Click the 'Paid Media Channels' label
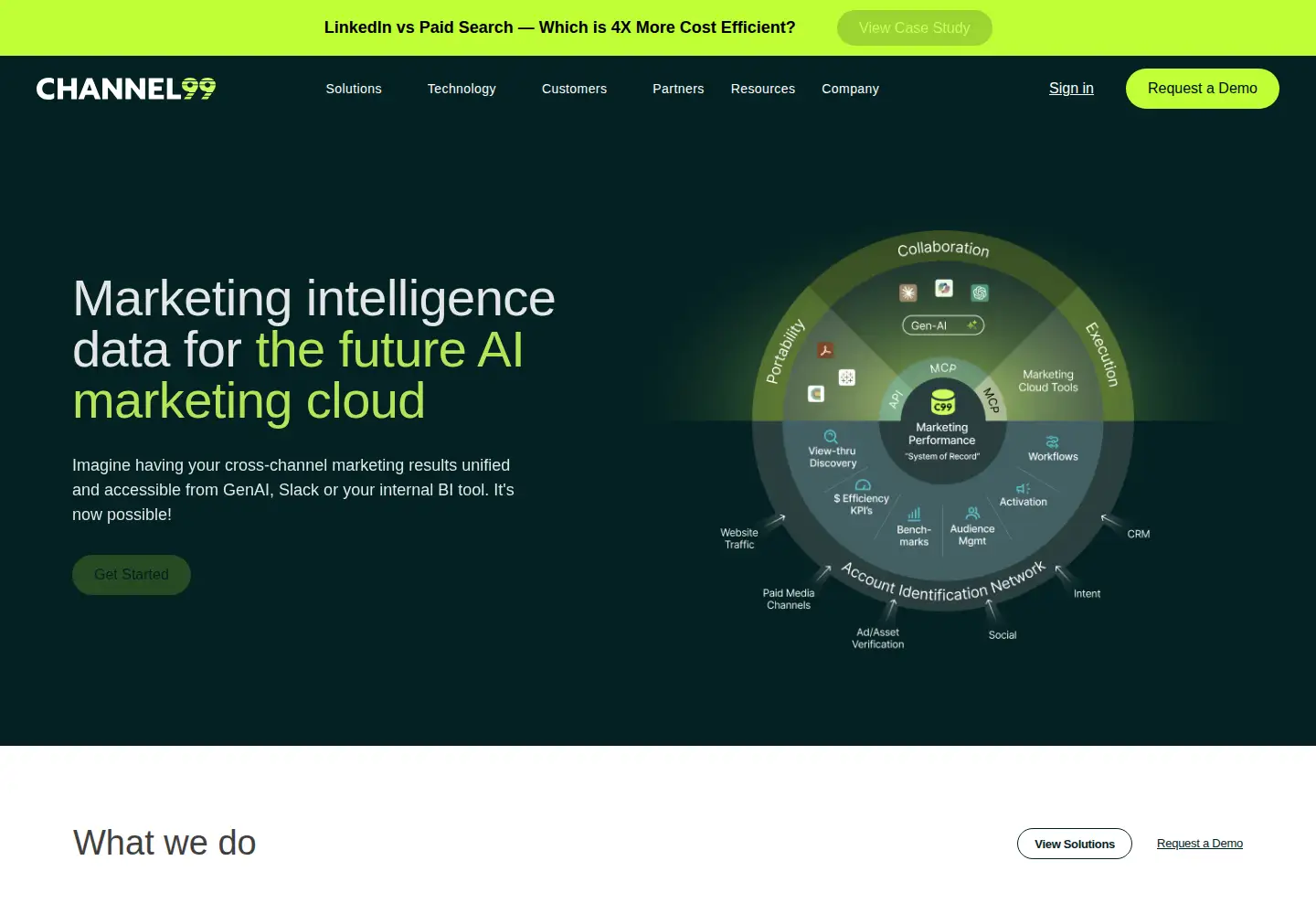 [x=789, y=599]
